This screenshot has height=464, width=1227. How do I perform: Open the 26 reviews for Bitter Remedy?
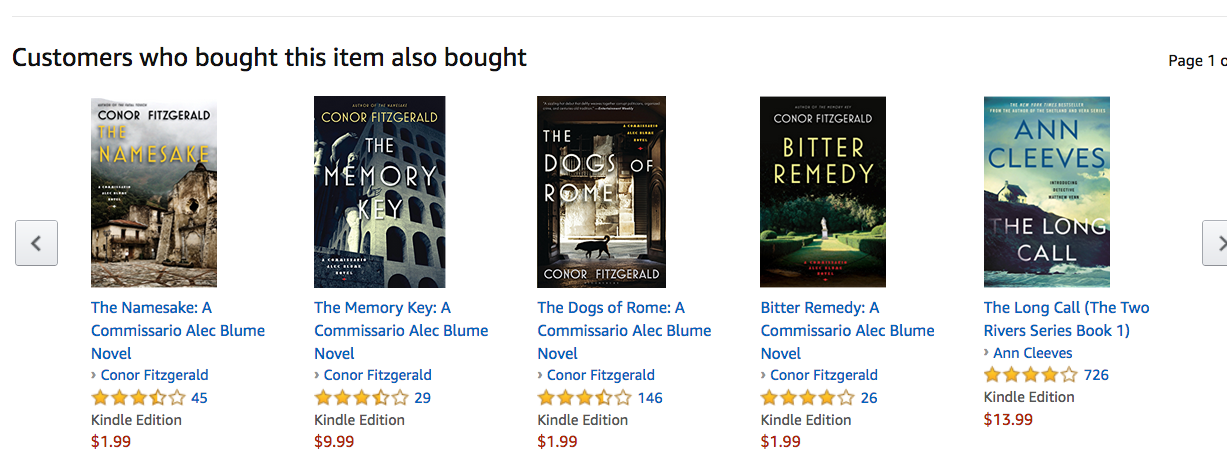pyautogui.click(x=869, y=398)
